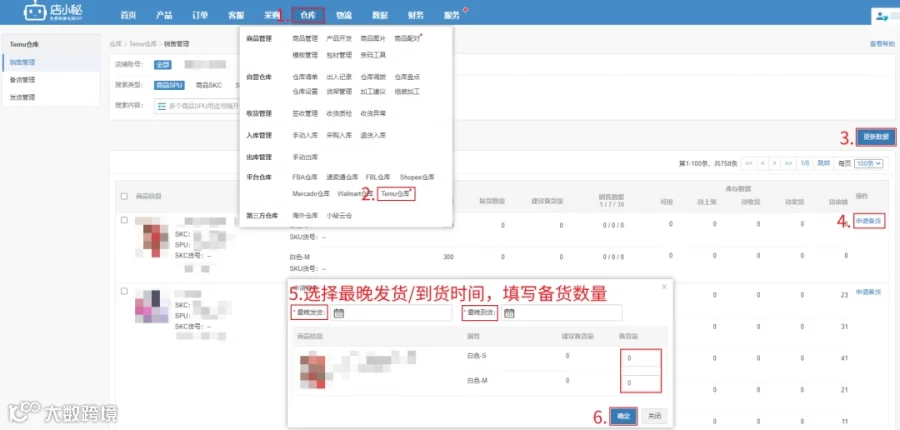Confirm the dialog with 确定 button
The width and height of the screenshot is (900, 430).
pyautogui.click(x=623, y=416)
